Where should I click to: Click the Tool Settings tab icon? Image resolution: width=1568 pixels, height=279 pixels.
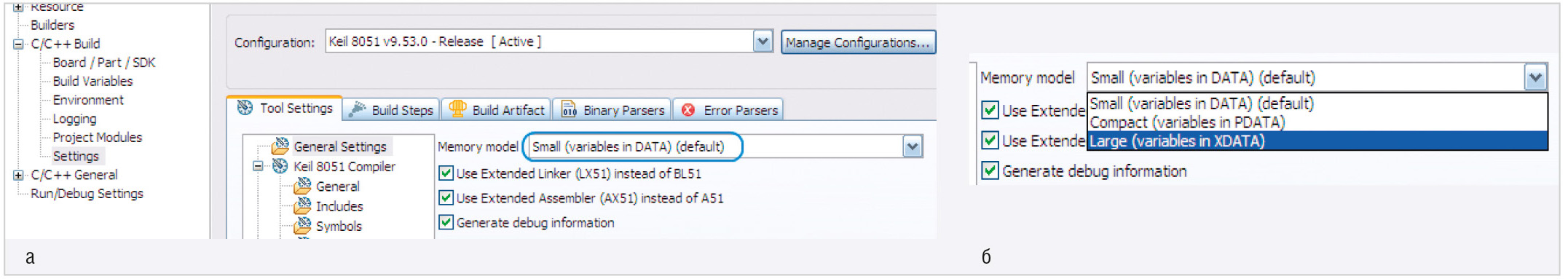click(x=245, y=108)
